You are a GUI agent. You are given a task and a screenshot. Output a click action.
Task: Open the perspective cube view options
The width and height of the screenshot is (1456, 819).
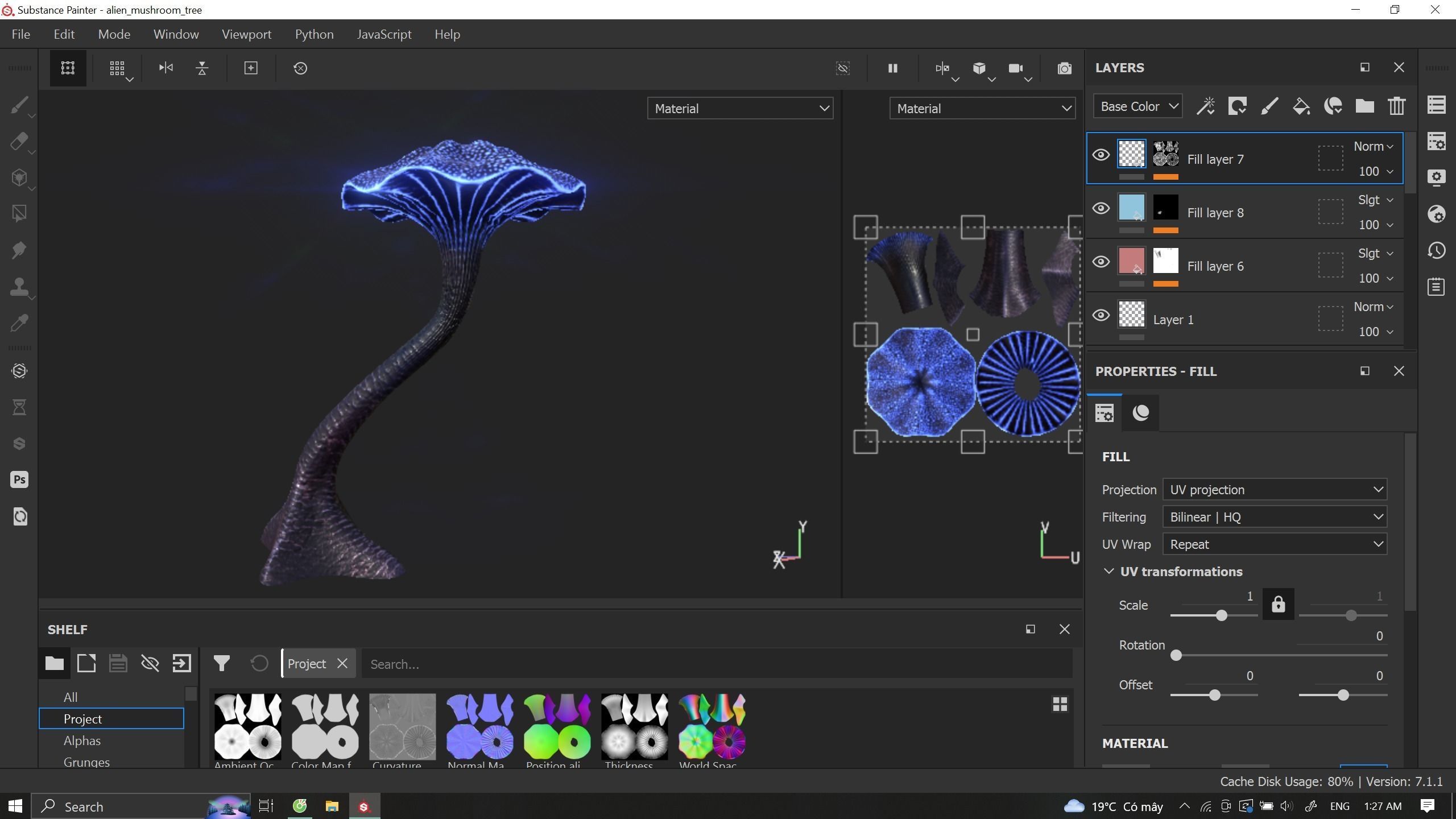point(979,68)
